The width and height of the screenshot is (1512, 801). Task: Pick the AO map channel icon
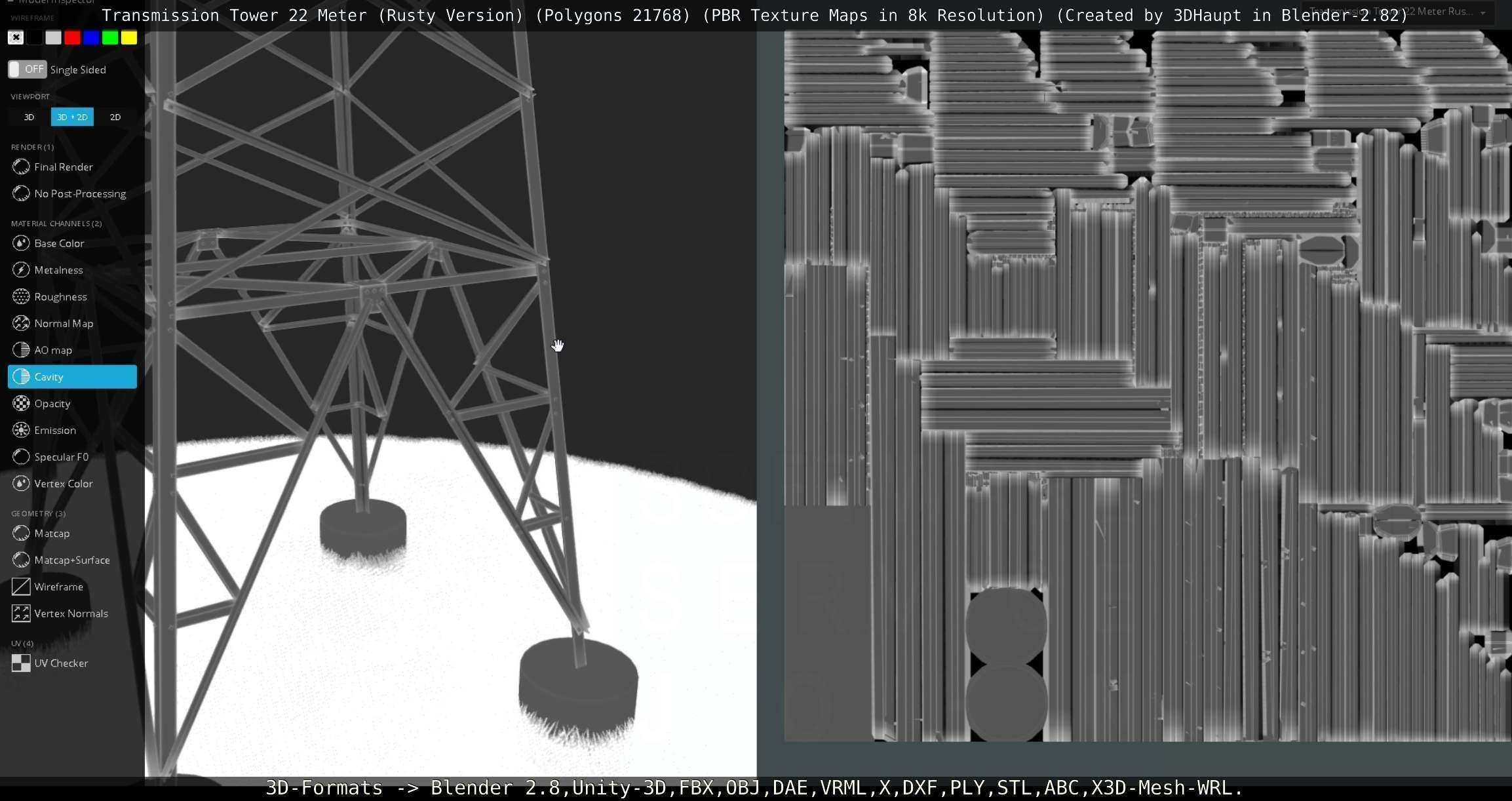click(x=21, y=350)
